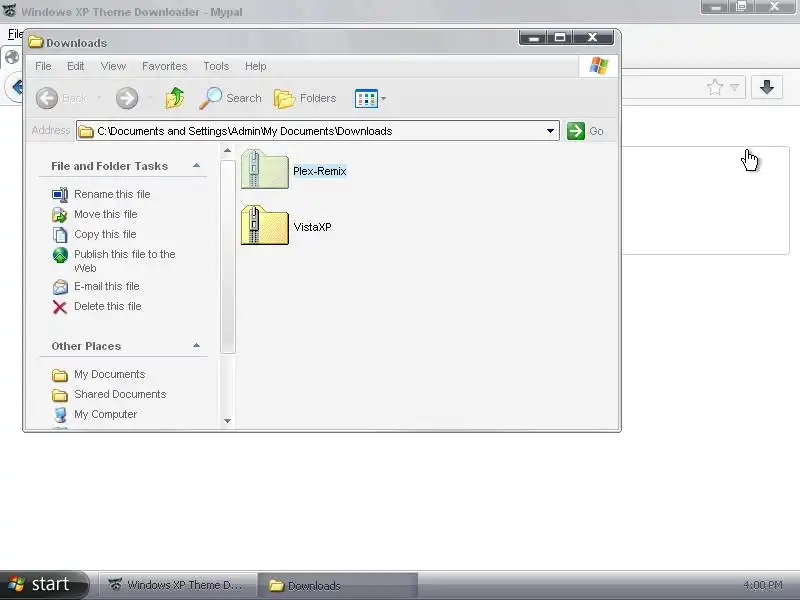Click the Shared Documents folder icon
Viewport: 800px width, 600px height.
(60, 395)
